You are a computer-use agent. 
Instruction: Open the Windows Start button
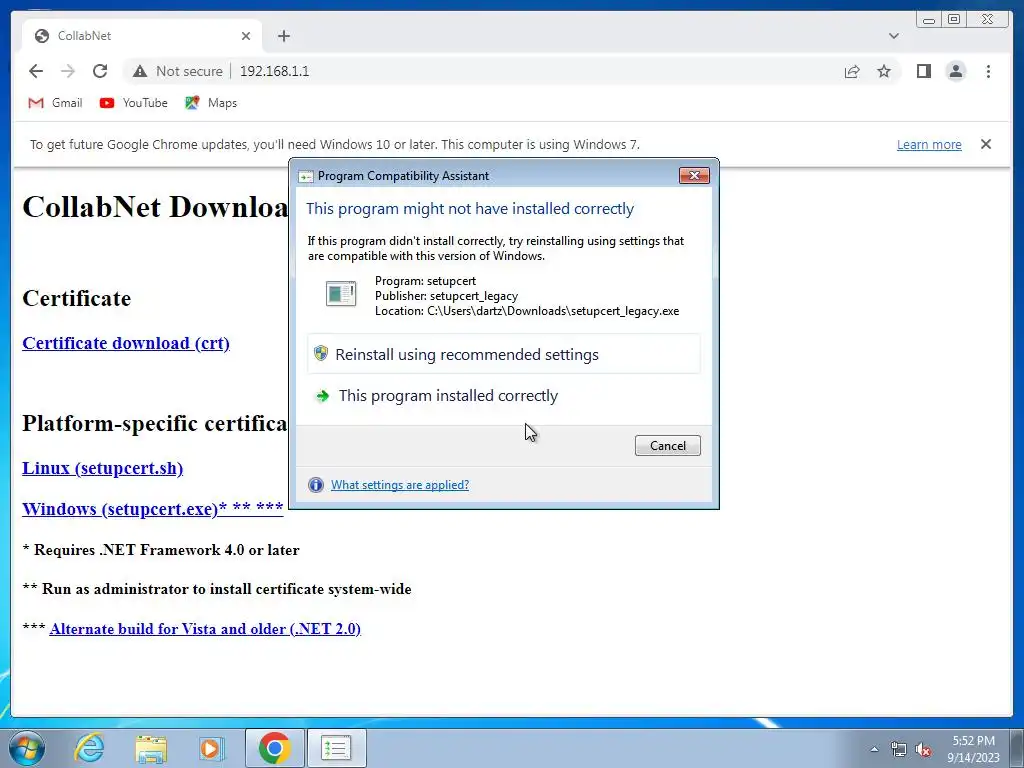[x=27, y=748]
